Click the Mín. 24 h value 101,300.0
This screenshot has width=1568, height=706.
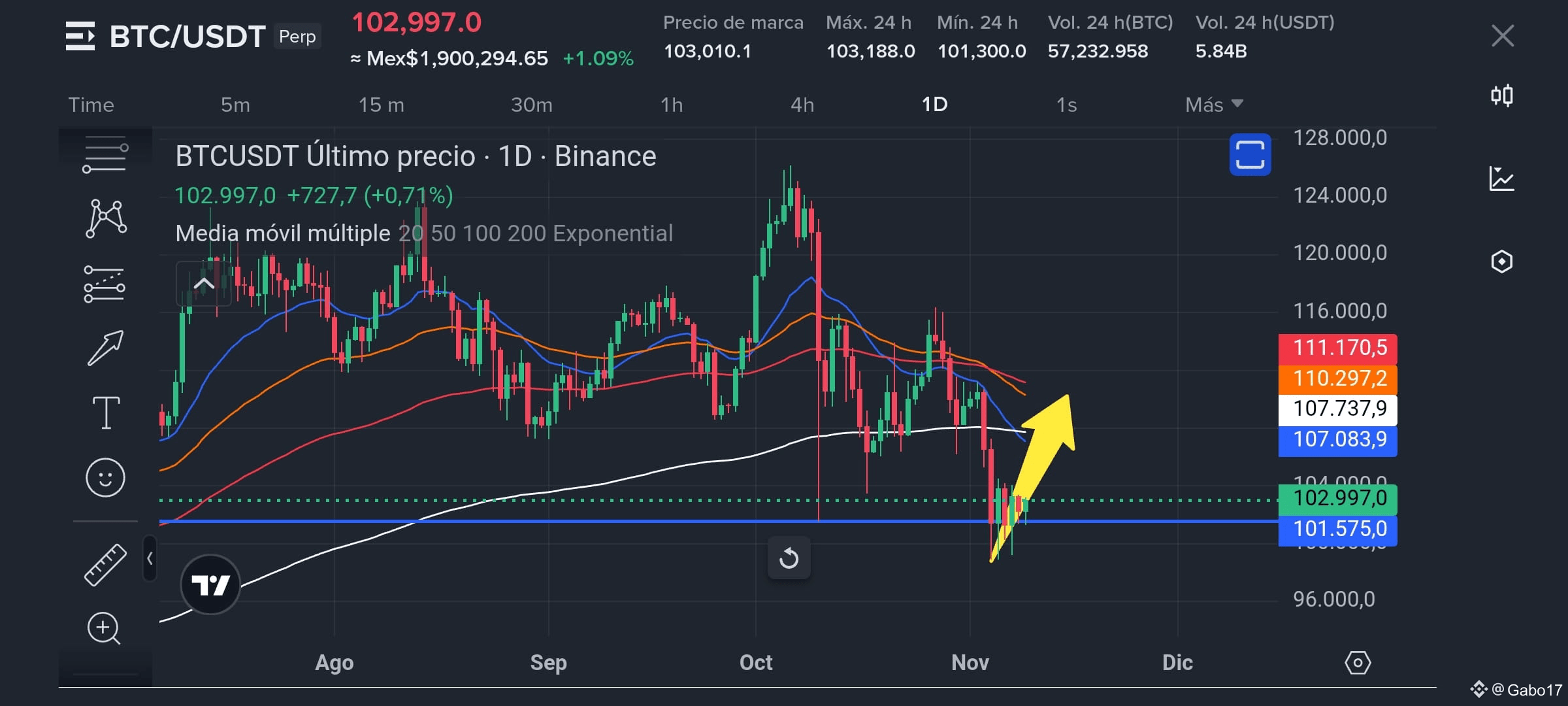point(981,51)
